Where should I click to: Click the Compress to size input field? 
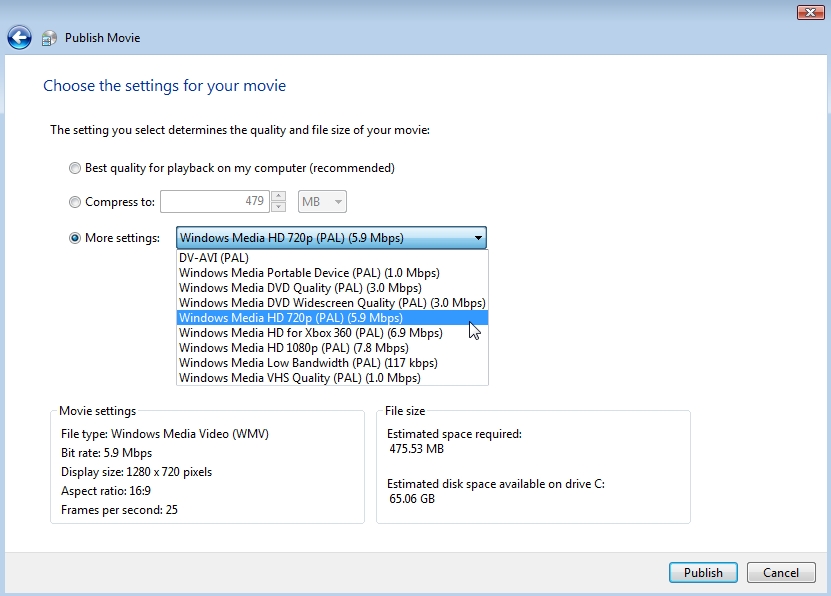click(x=215, y=201)
